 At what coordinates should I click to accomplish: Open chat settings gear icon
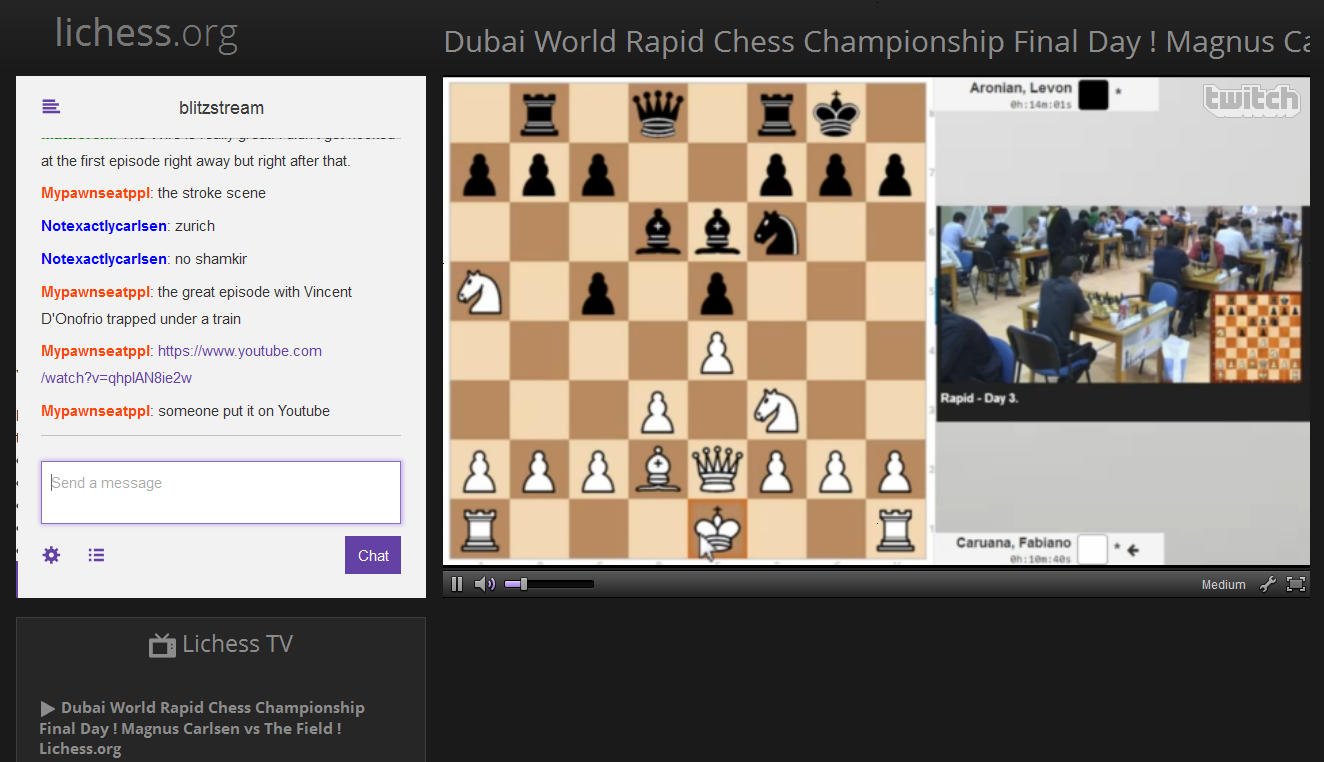(x=51, y=555)
